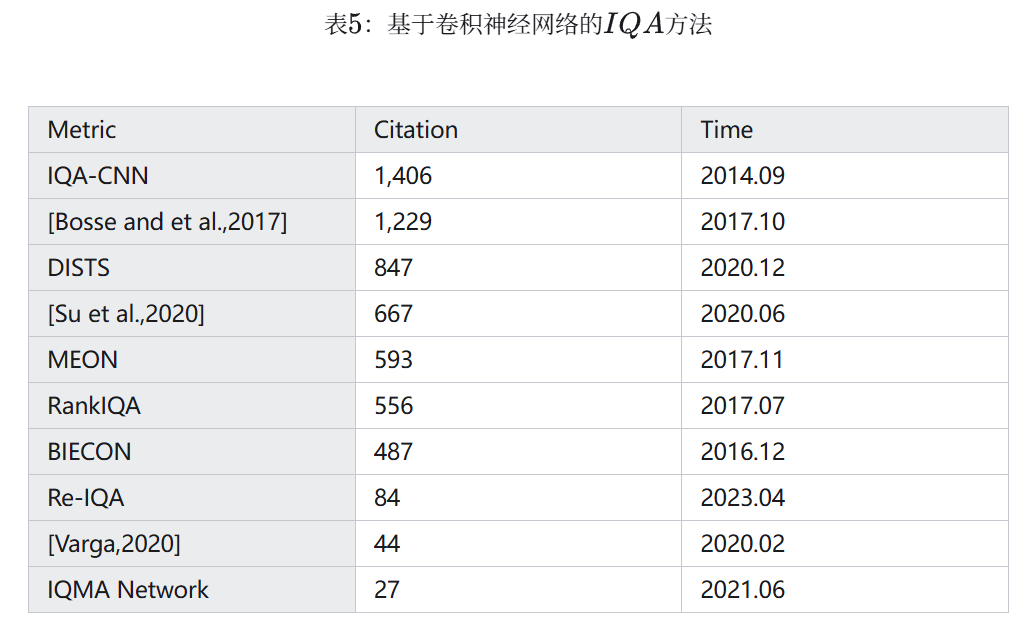This screenshot has height=628, width=1028.
Task: Select the MEON metric cell
Action: click(x=82, y=360)
